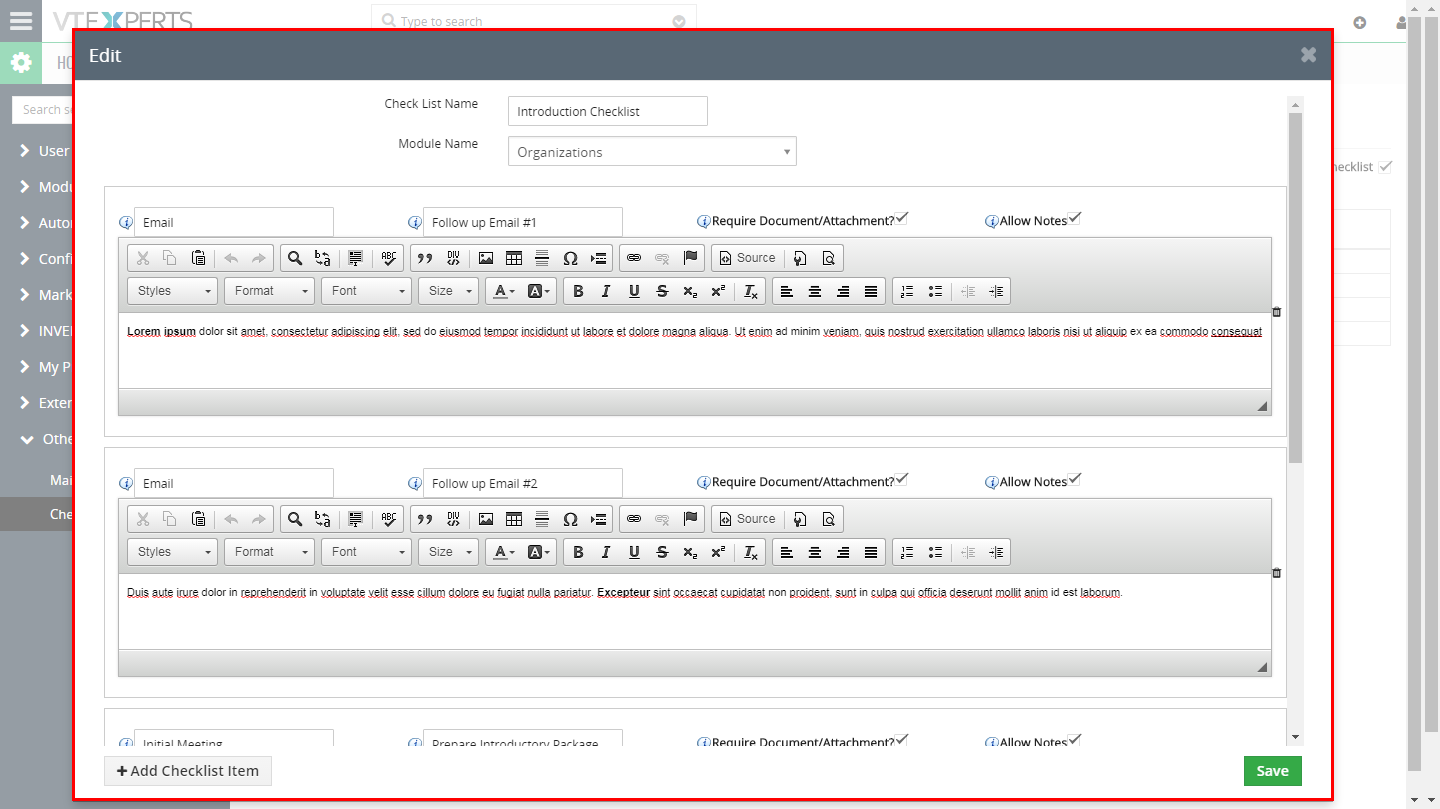
Task: Toggle the checklist checkbox in the background page
Action: click(1385, 166)
